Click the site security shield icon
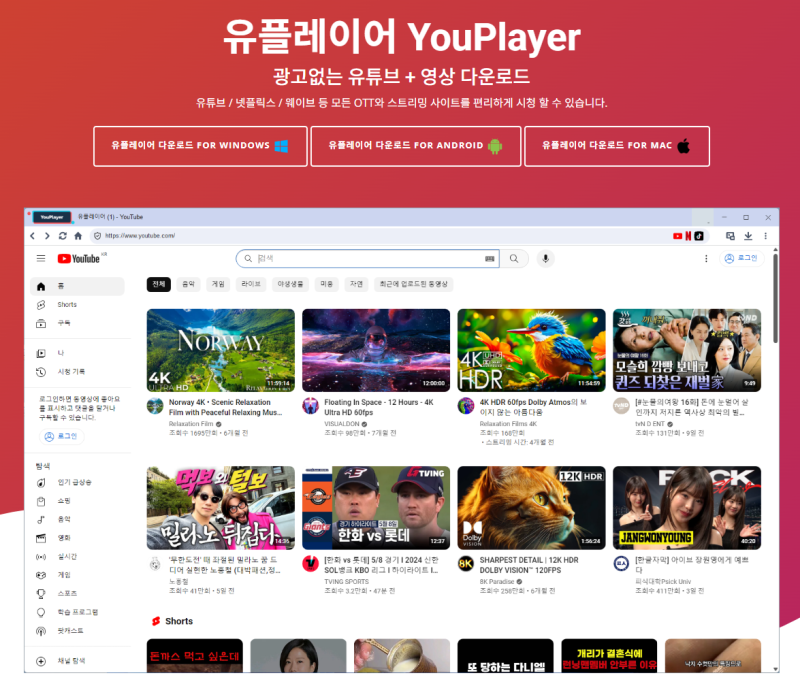The height and width of the screenshot is (684, 800). tap(97, 236)
